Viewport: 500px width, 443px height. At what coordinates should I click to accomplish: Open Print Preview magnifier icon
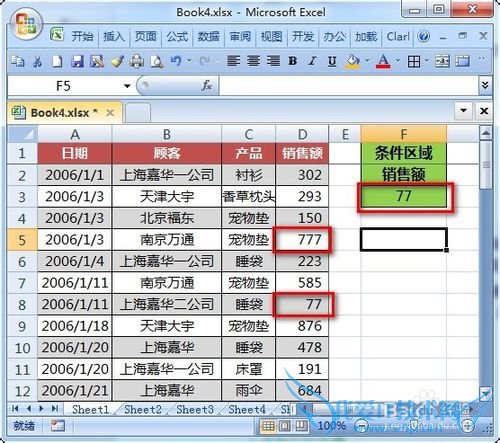pos(157,61)
